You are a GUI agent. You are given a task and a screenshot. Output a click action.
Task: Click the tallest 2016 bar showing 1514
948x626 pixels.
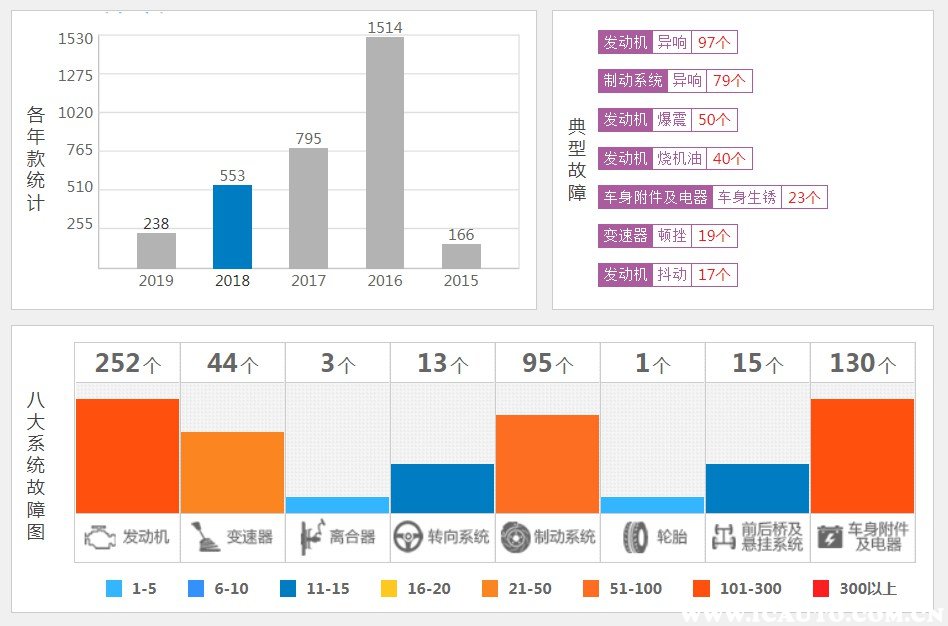385,152
